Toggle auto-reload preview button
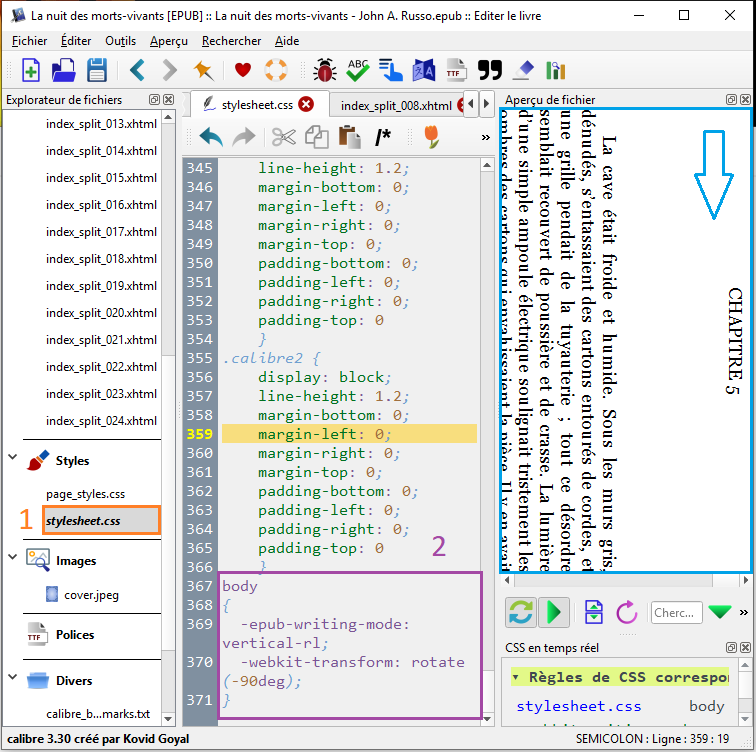Screen dimensions: 756x752 [521, 612]
